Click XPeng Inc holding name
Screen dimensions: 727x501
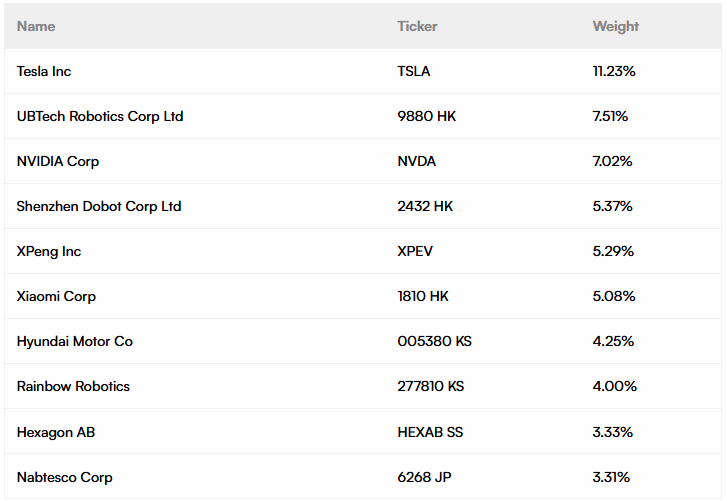[49, 251]
